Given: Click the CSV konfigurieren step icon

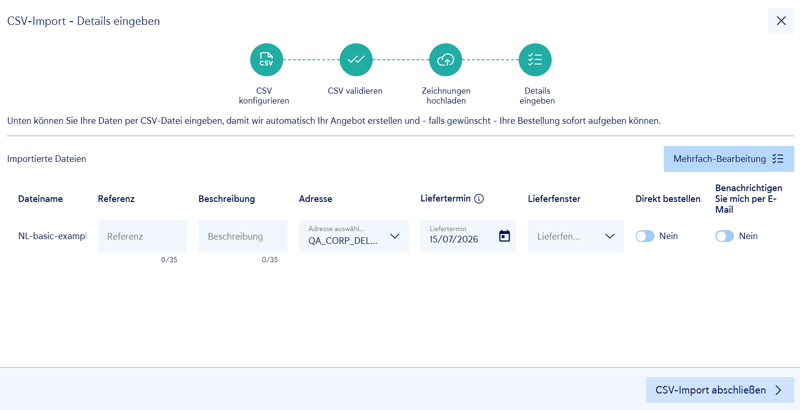Looking at the screenshot, I should [x=266, y=60].
